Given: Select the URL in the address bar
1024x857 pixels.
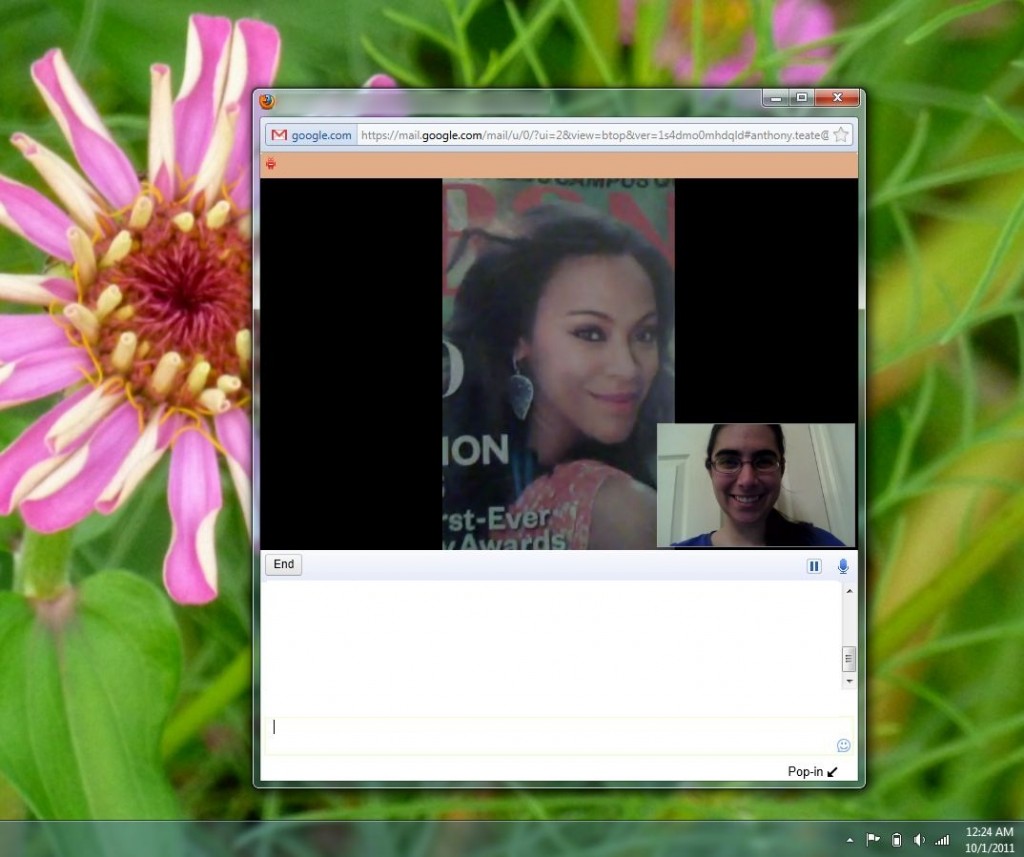Looking at the screenshot, I should pyautogui.click(x=590, y=135).
